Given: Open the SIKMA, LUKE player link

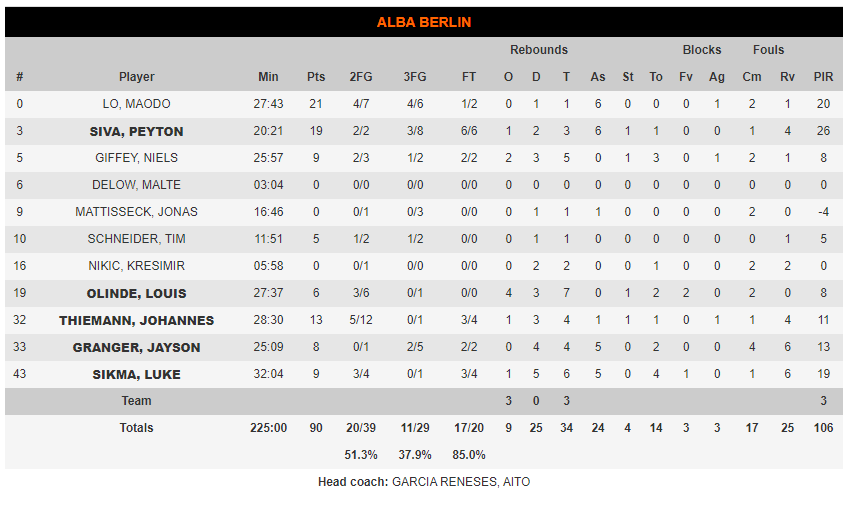Looking at the screenshot, I should 136,374.
